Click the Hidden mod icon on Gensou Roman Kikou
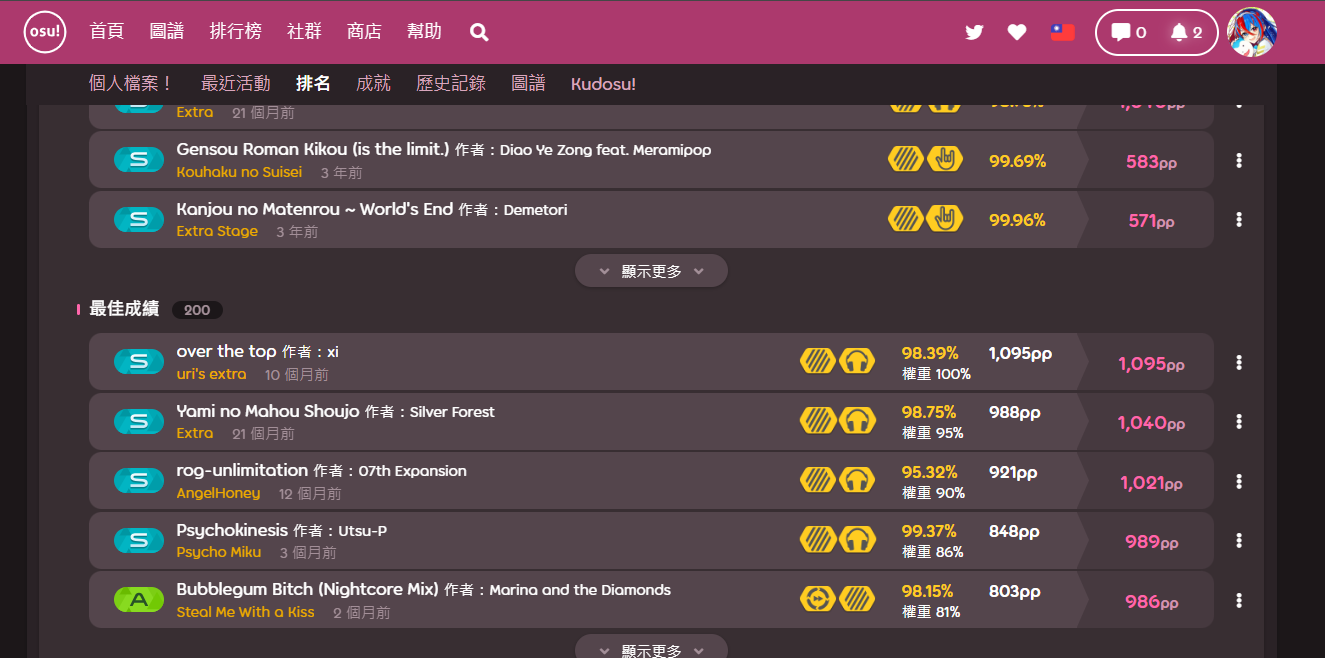Image resolution: width=1325 pixels, height=658 pixels. click(x=906, y=159)
